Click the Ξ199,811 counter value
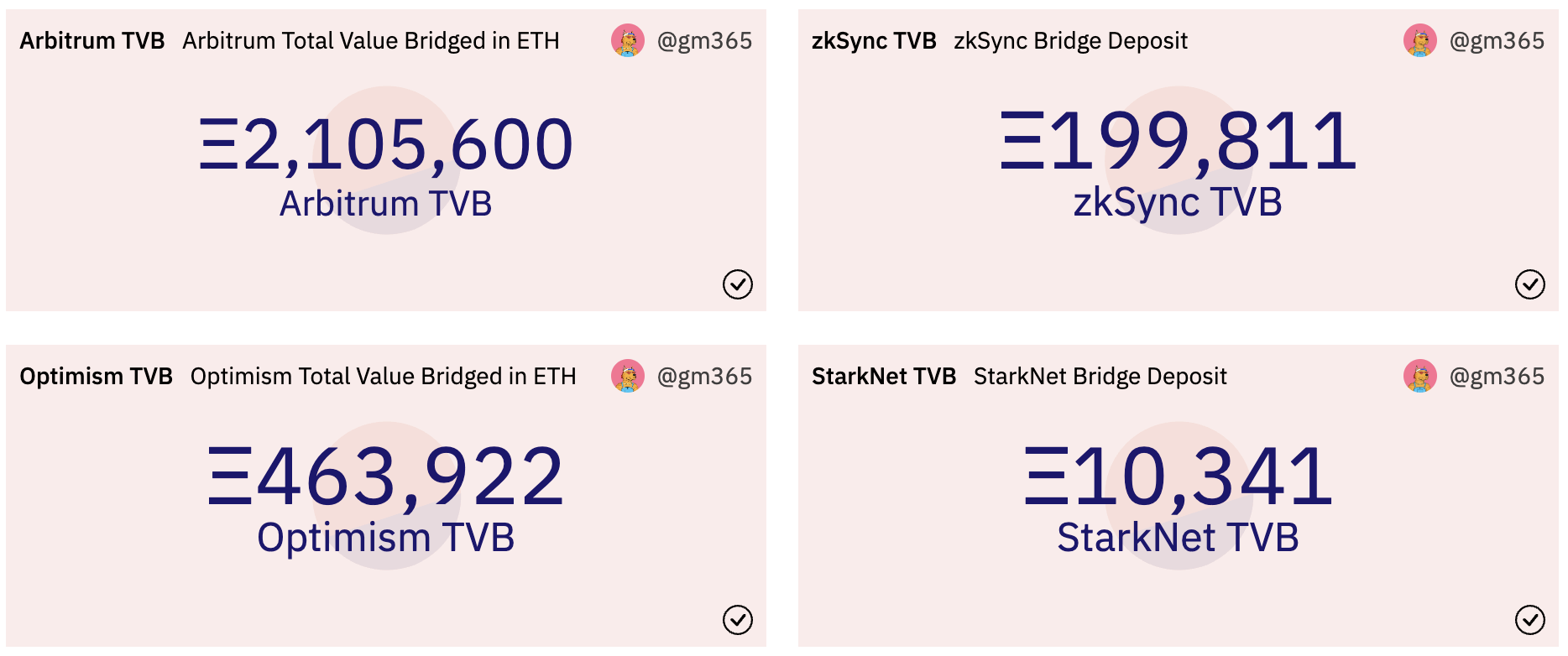The height and width of the screenshot is (656, 1568). 1178,141
